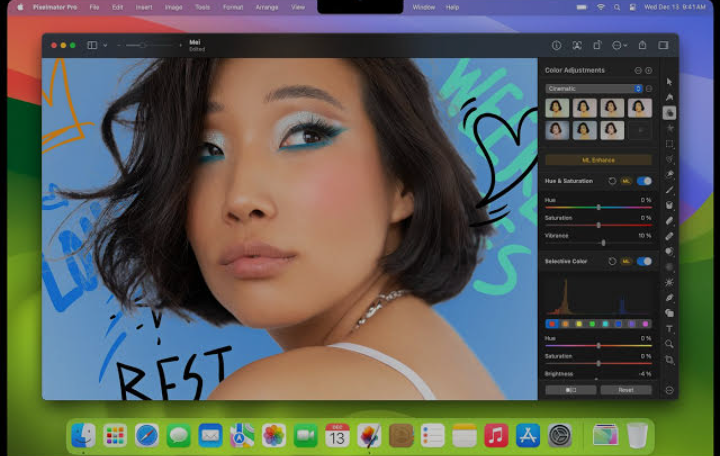Open the image info icon in toolbar
Viewport: 720px width, 456px height.
tap(556, 45)
